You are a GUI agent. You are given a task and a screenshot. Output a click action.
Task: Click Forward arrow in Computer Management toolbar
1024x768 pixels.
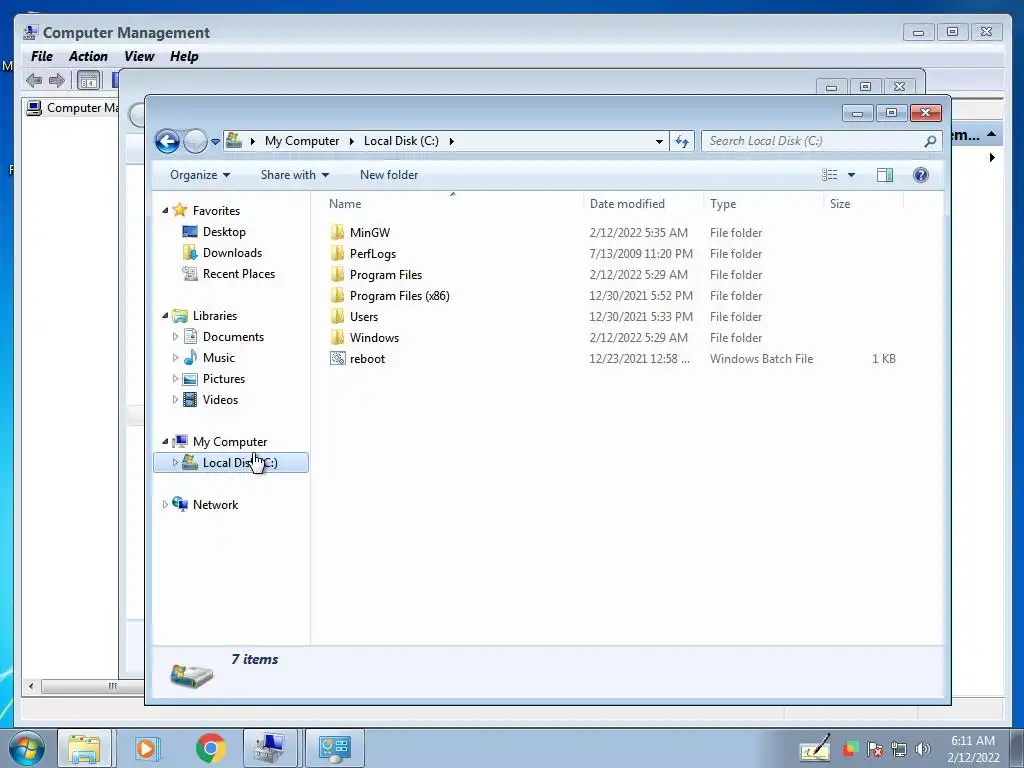(x=57, y=80)
